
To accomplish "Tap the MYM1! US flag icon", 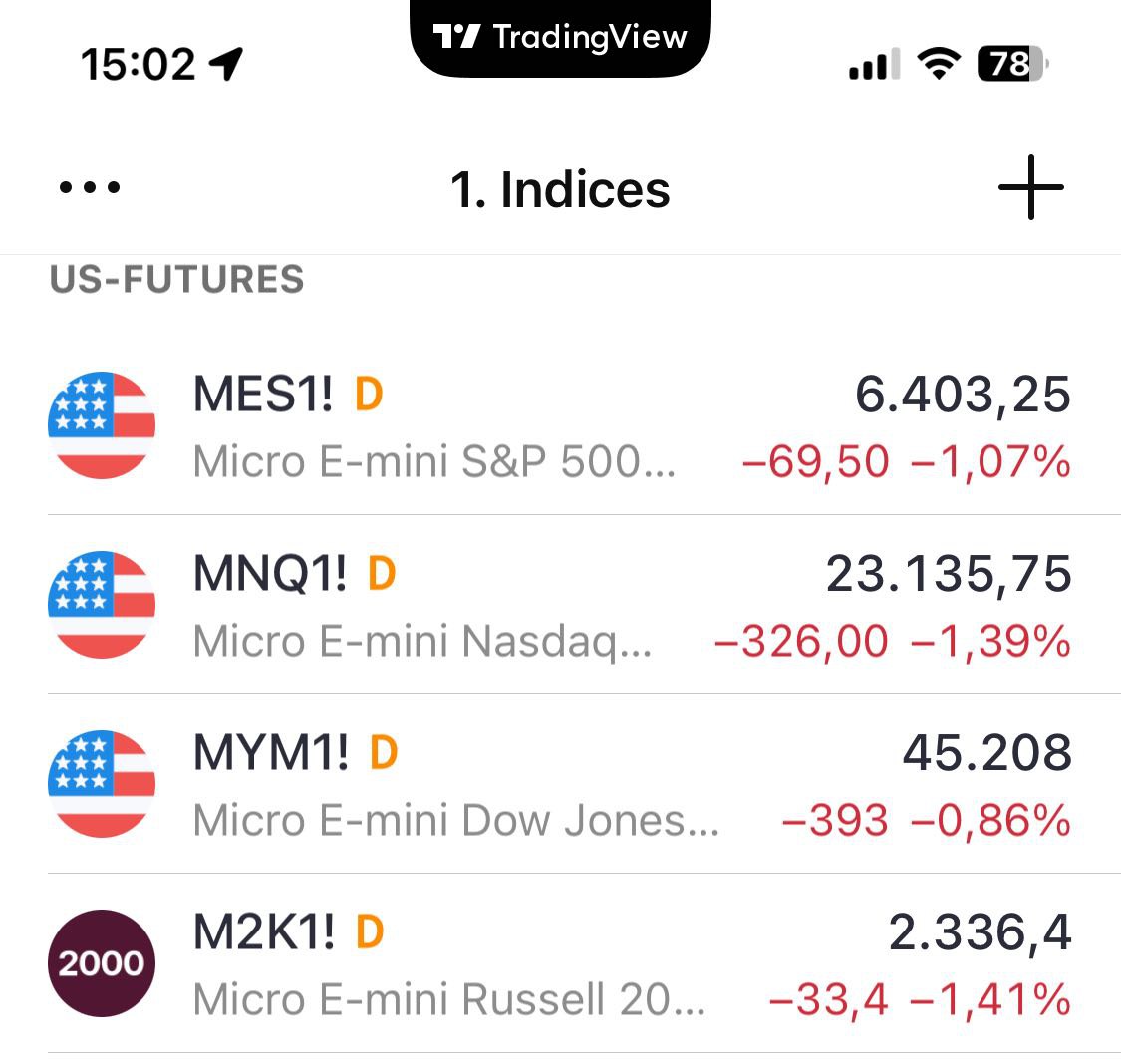I will coord(102,784).
